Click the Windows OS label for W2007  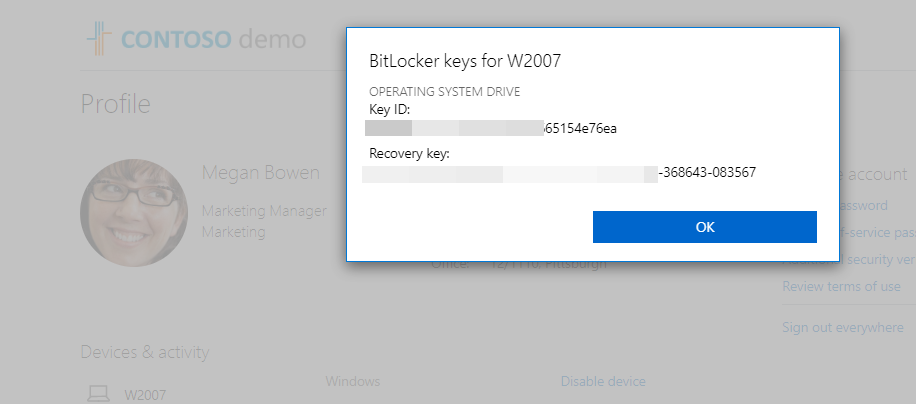[353, 381]
